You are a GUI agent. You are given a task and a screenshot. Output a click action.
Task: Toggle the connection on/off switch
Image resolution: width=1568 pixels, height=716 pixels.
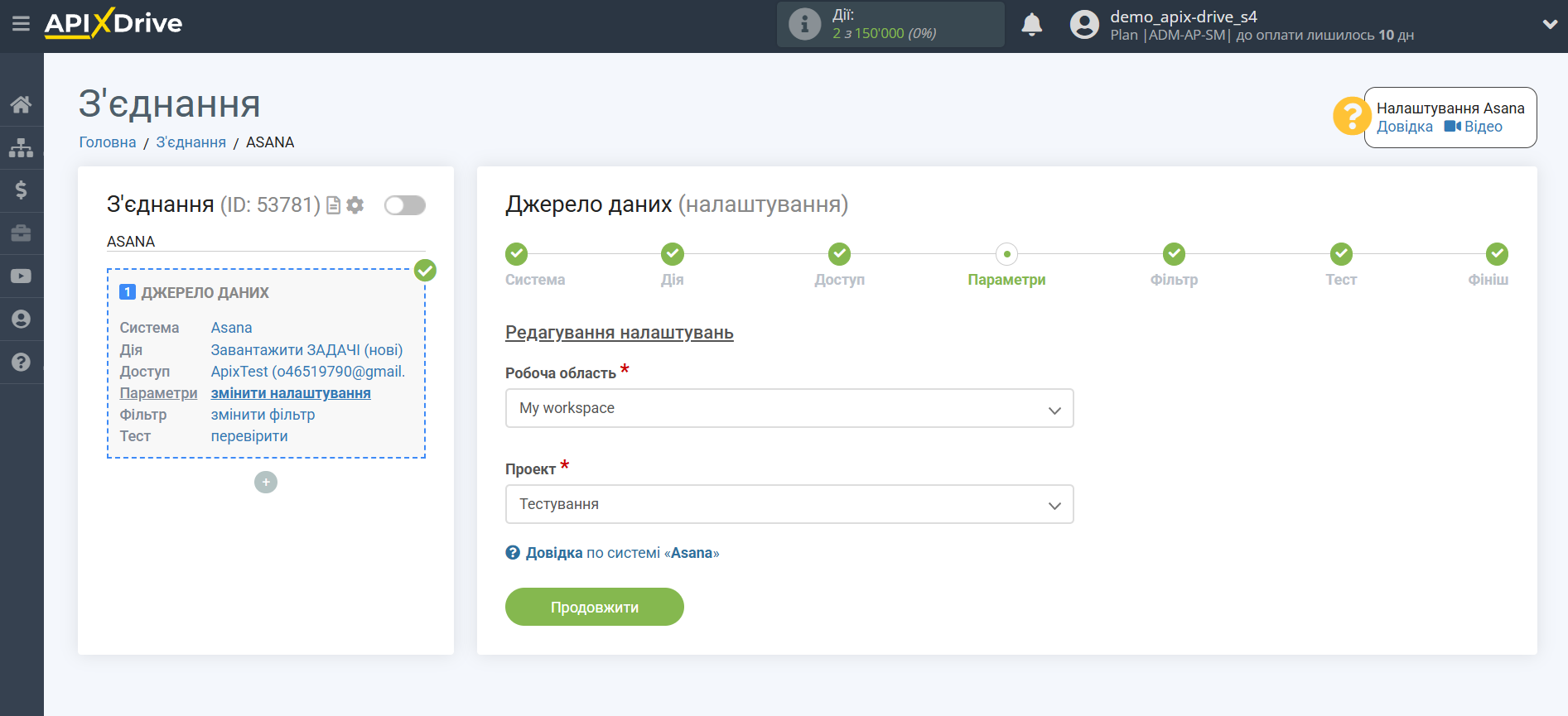pos(405,205)
